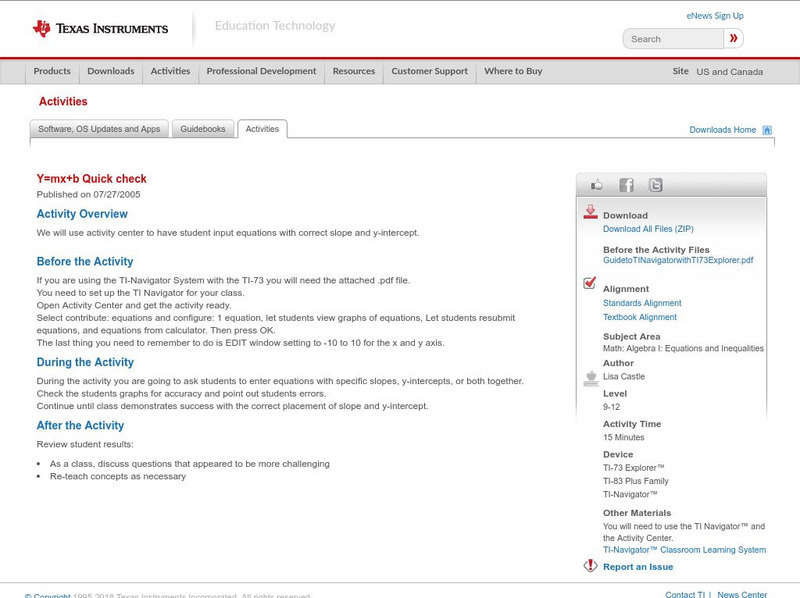Switch to Software, OS Updates and Apps tab

99,129
